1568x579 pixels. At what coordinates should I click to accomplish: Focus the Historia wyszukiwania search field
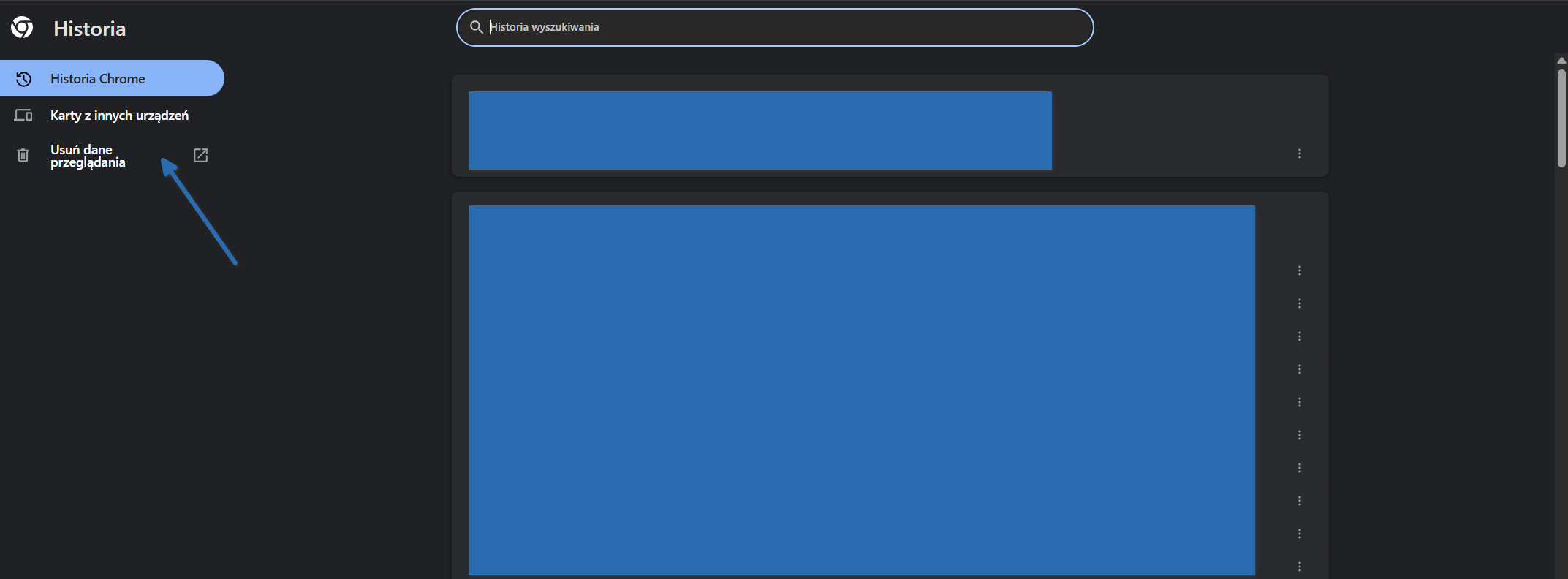(782, 27)
